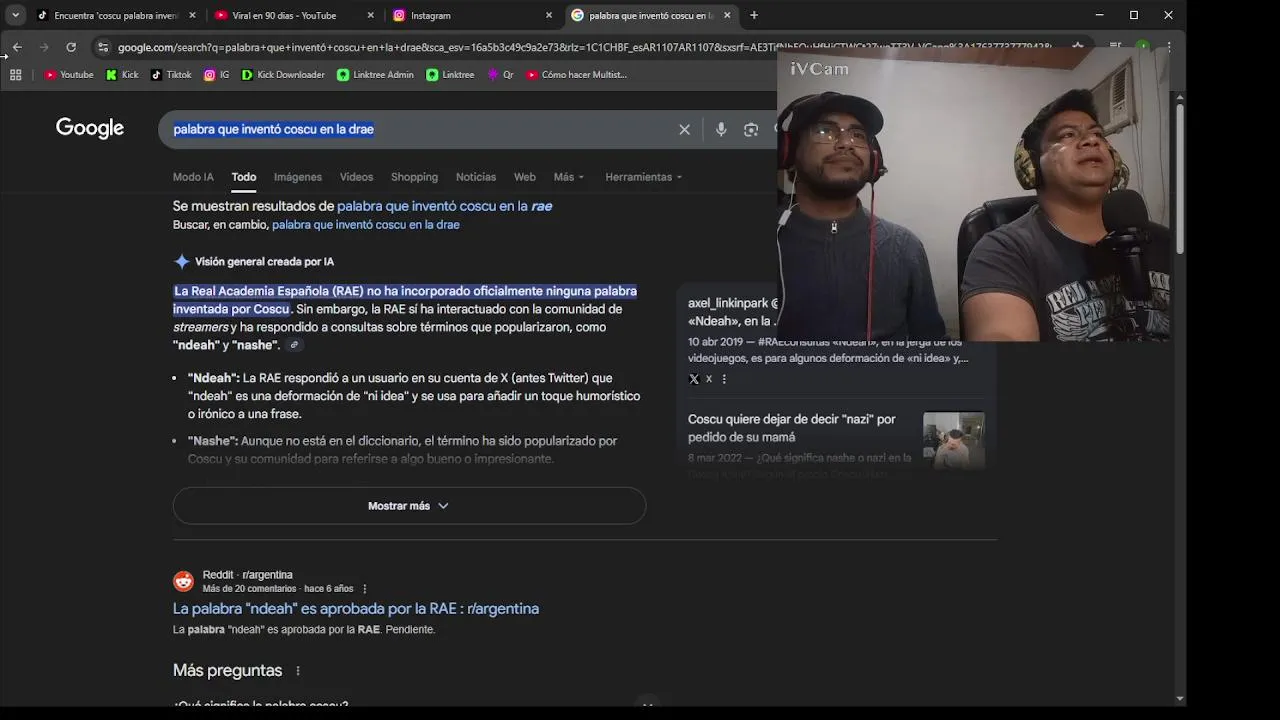Open the Qr bookmark
The image size is (1280, 720).
click(500, 75)
